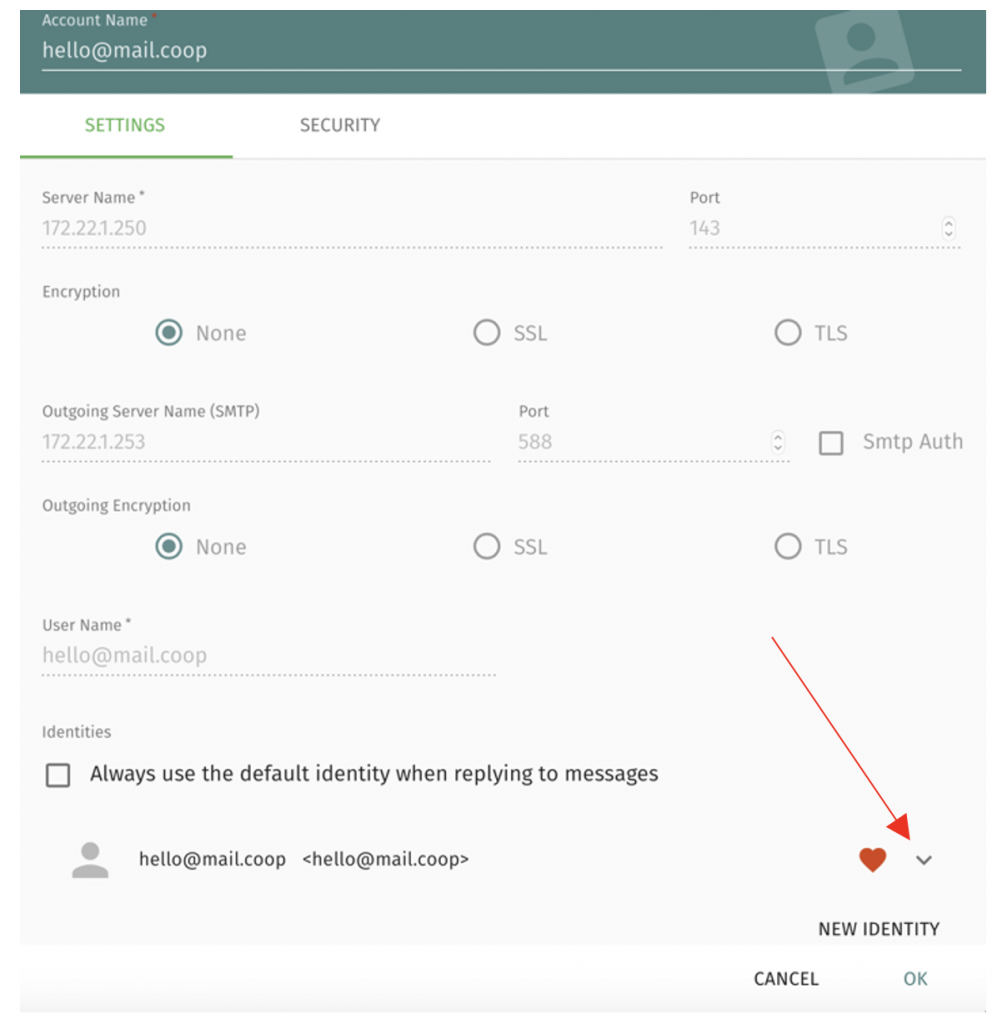Check Always use the default identity option

(x=58, y=775)
